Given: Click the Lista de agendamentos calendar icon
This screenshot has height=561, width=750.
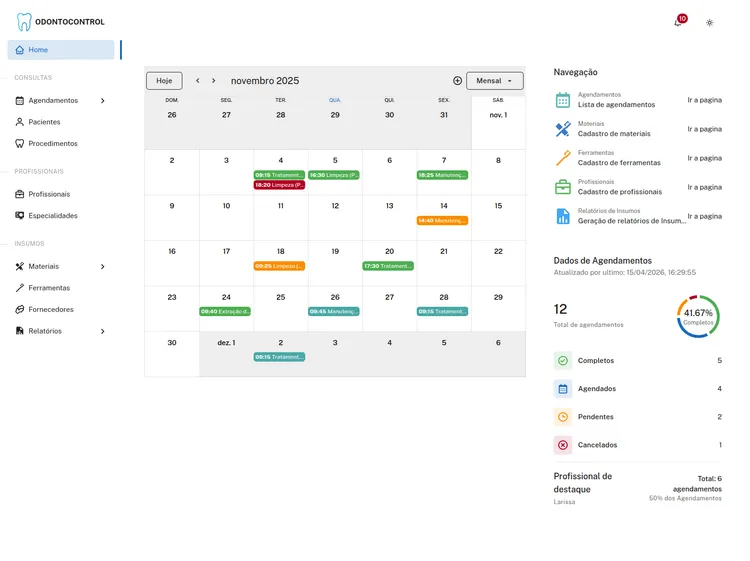Looking at the screenshot, I should coord(563,100).
